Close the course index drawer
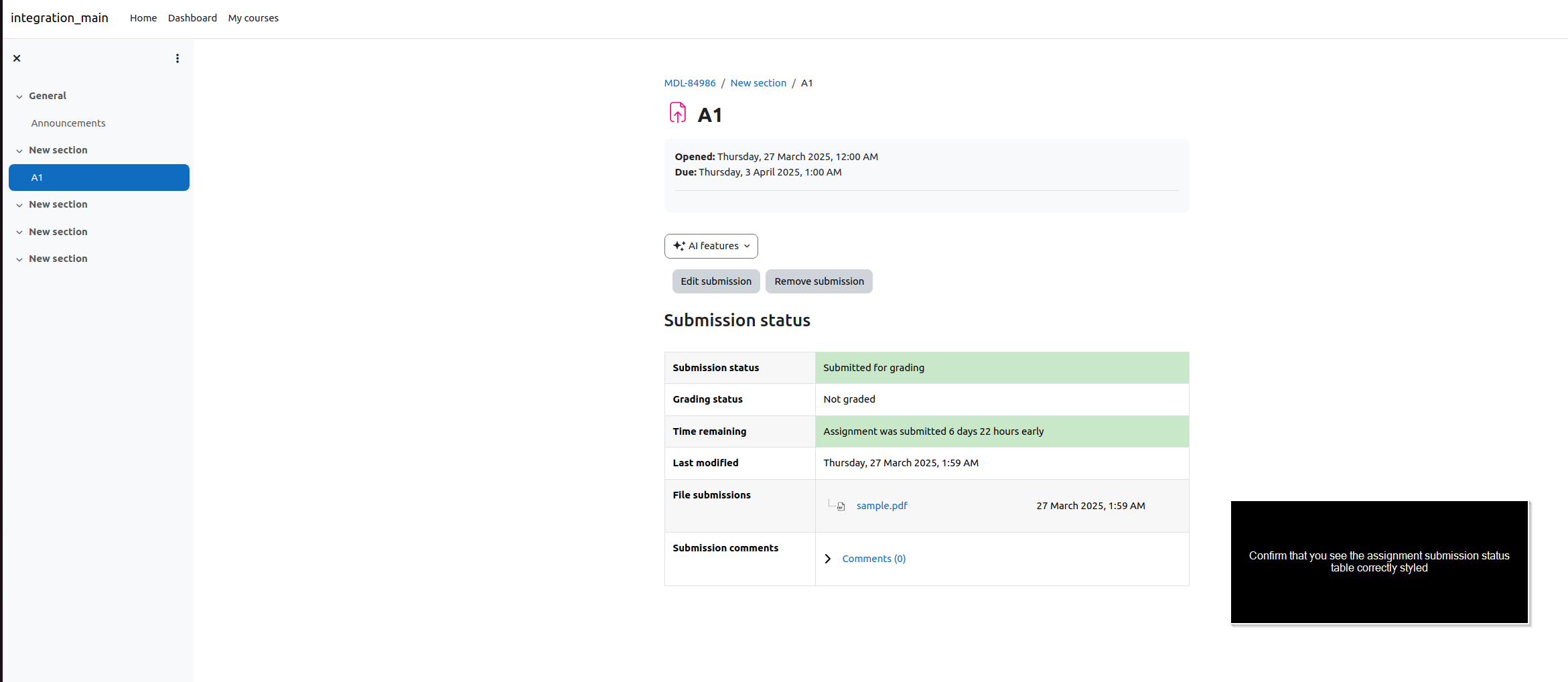1568x682 pixels. pyautogui.click(x=17, y=58)
